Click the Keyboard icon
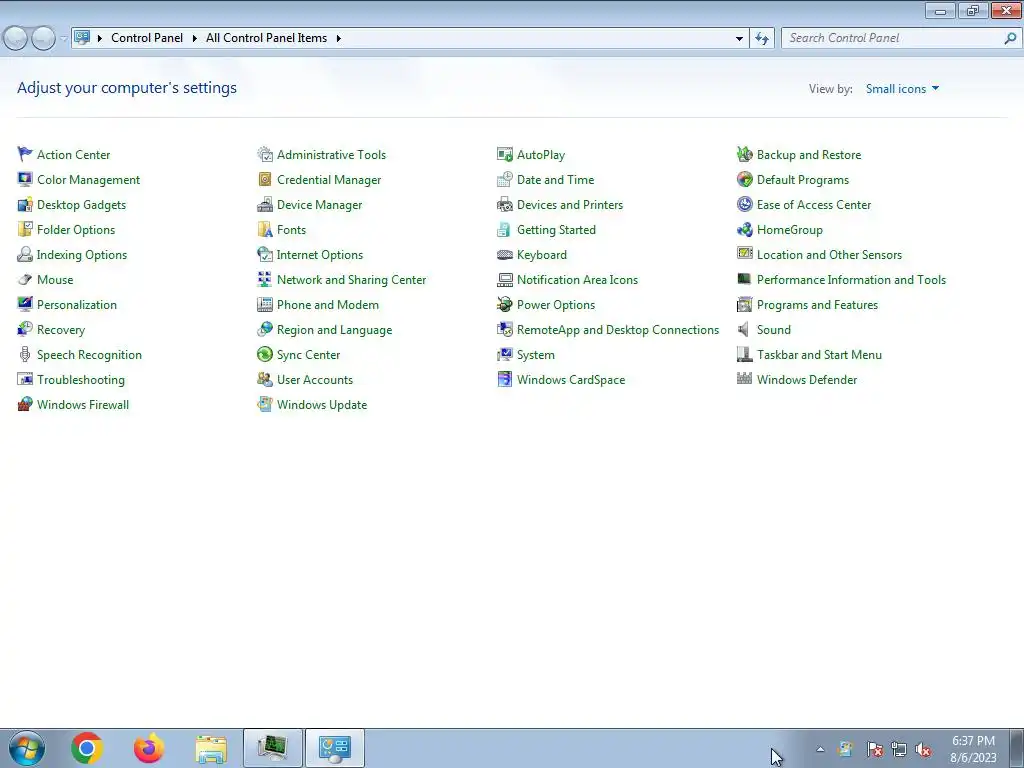Viewport: 1024px width, 768px height. pyautogui.click(x=505, y=255)
